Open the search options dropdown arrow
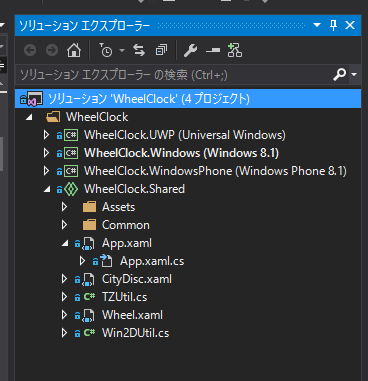The image size is (368, 381). [x=354, y=74]
